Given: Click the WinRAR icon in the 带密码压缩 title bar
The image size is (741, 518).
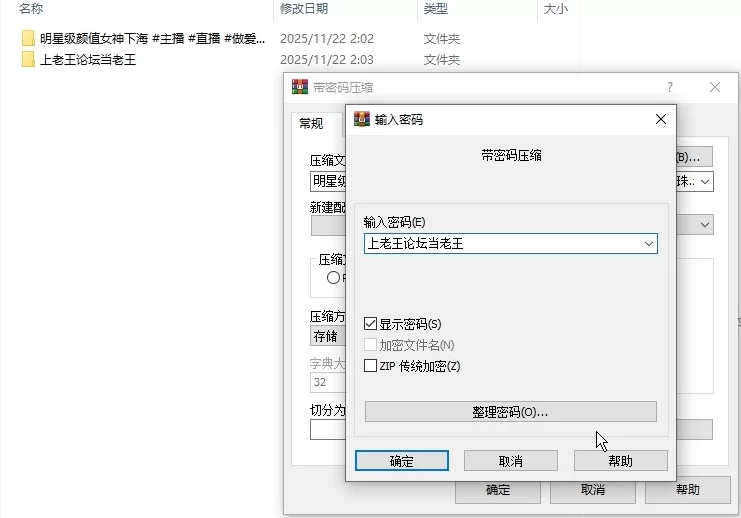Looking at the screenshot, I should pos(300,87).
